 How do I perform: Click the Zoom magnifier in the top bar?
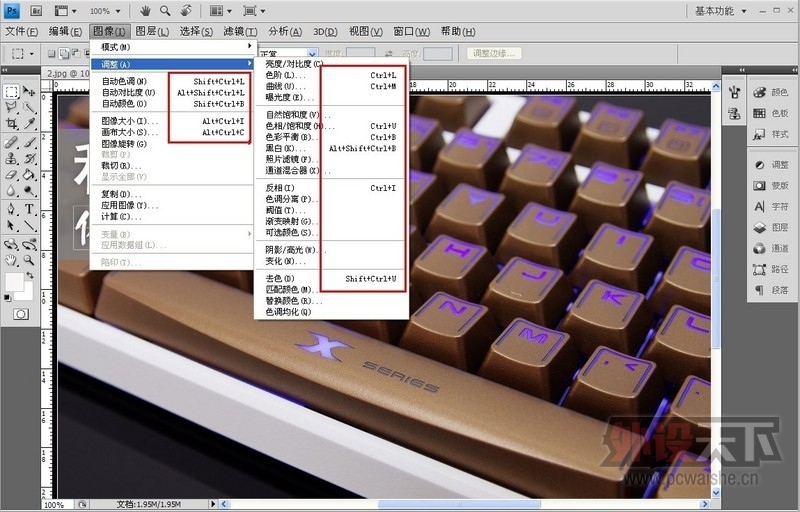tap(165, 10)
